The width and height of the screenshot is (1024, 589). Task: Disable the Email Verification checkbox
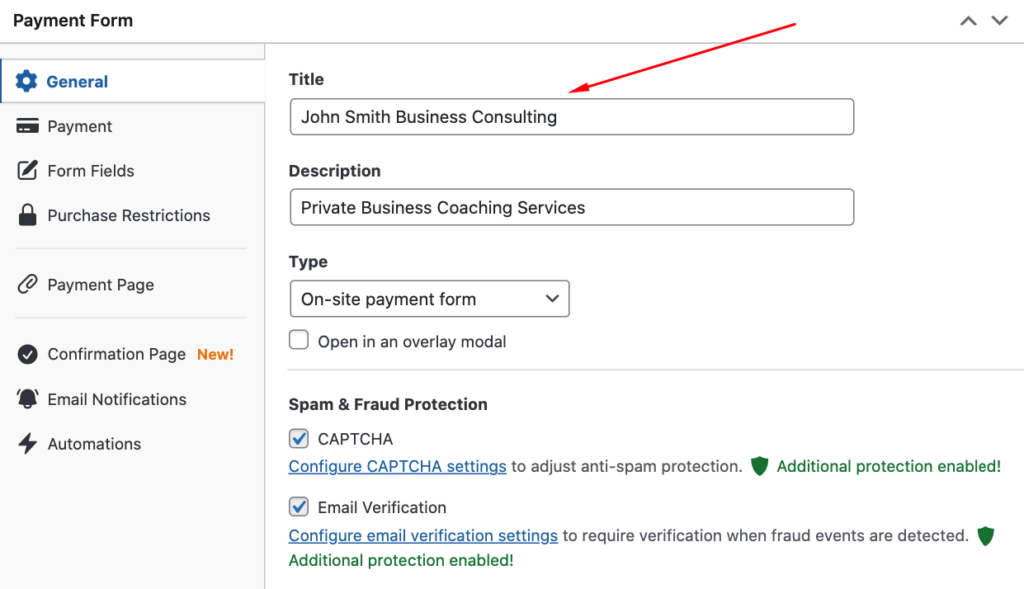click(299, 507)
